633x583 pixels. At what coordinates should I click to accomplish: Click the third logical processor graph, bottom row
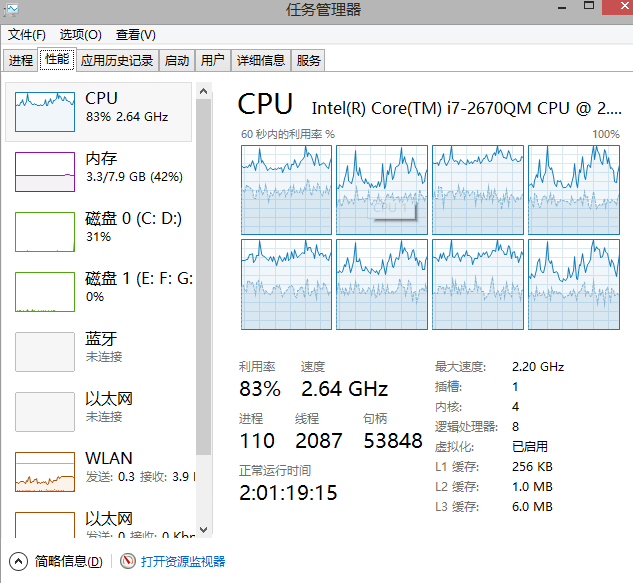[x=478, y=284]
